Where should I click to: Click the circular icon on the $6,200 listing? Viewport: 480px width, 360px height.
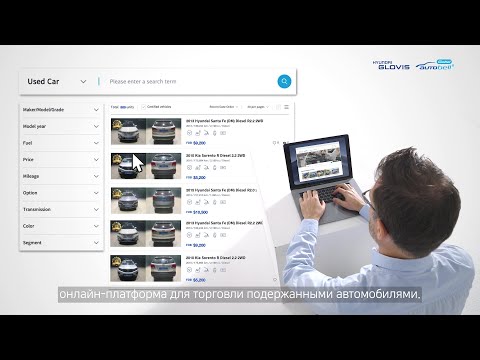coord(189,270)
